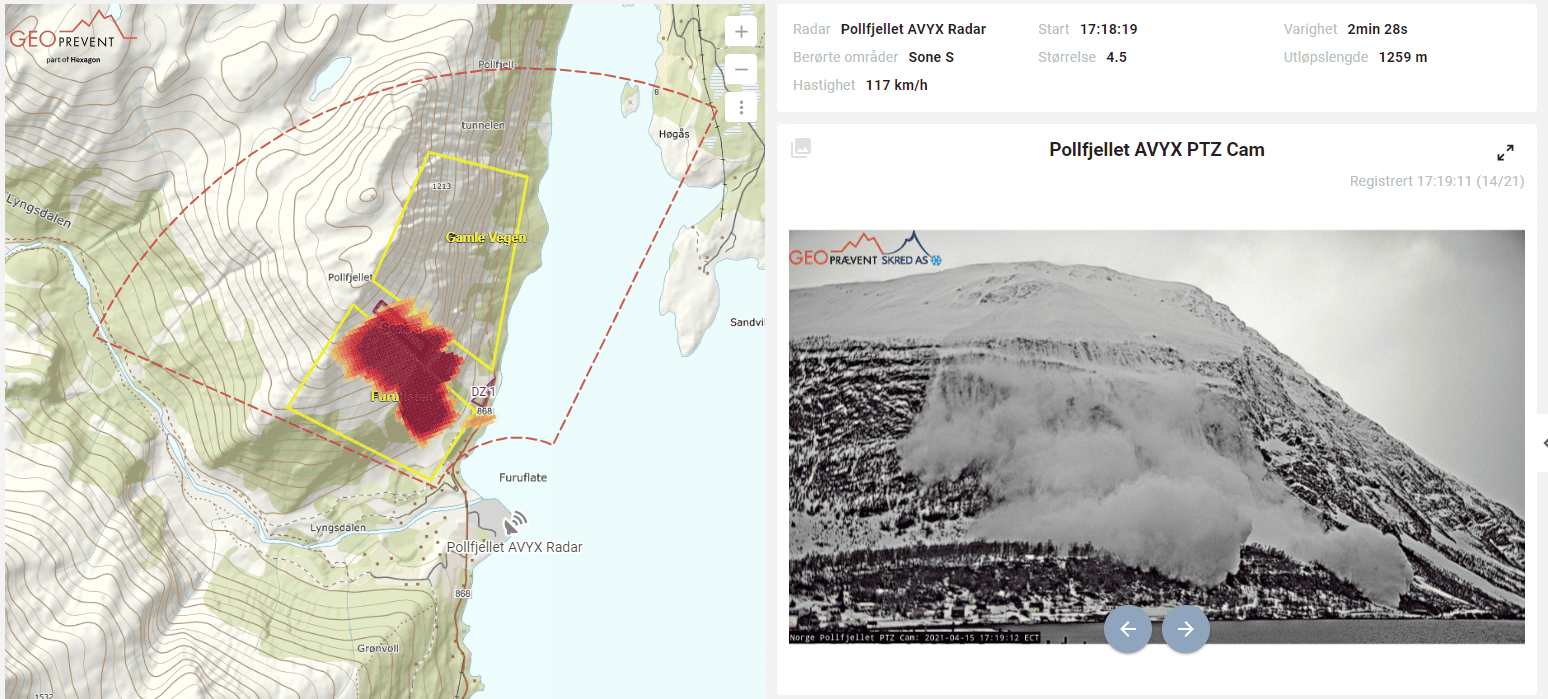Open the image gallery icon

point(801,149)
